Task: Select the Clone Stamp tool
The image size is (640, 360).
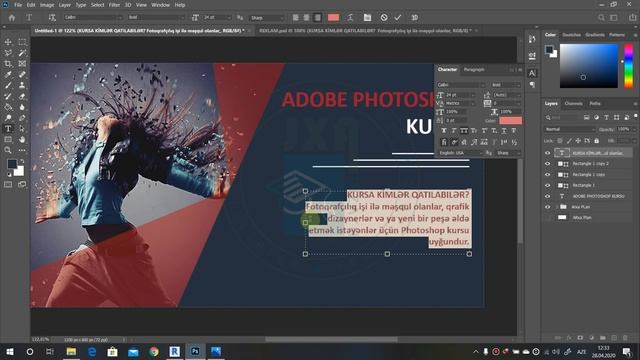Action: [x=22, y=85]
